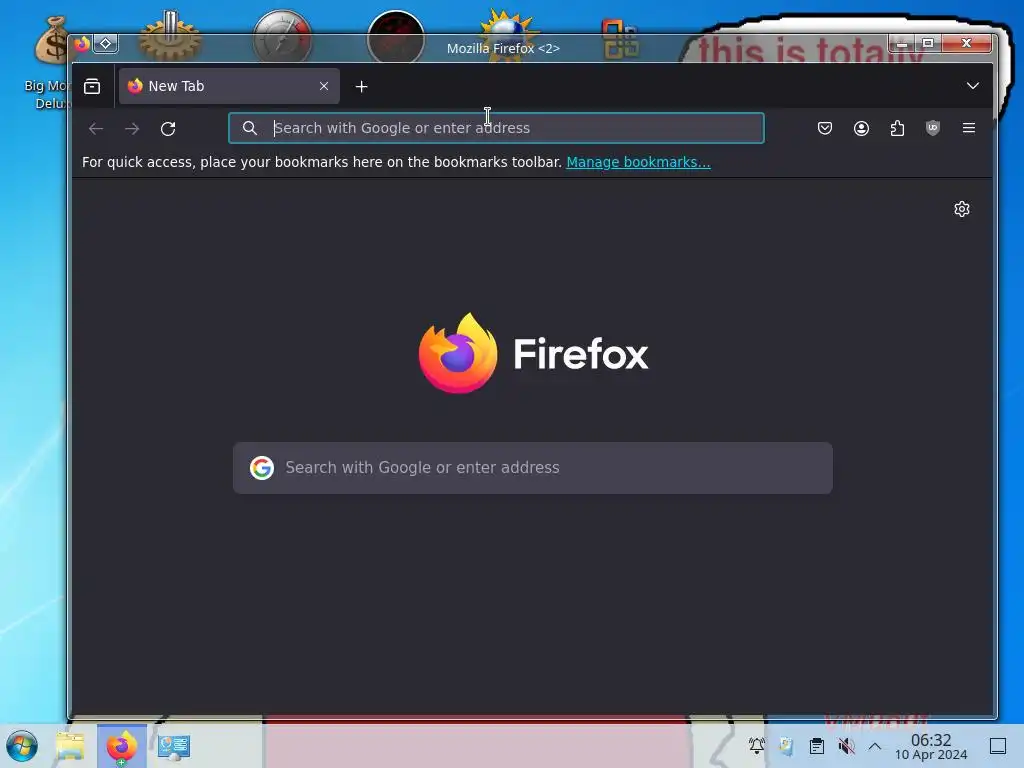Click the Google logo in search box

click(262, 468)
